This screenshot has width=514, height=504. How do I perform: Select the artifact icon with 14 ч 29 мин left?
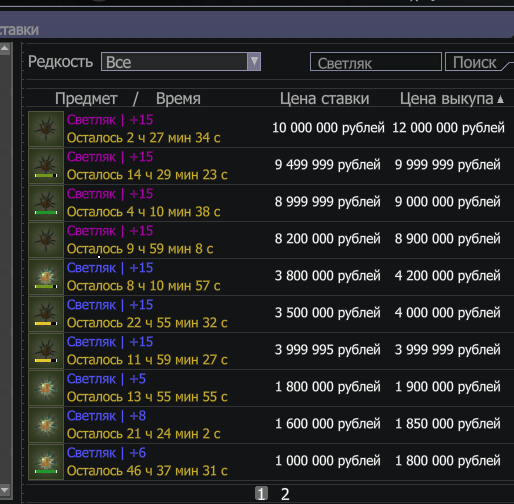[x=46, y=166]
